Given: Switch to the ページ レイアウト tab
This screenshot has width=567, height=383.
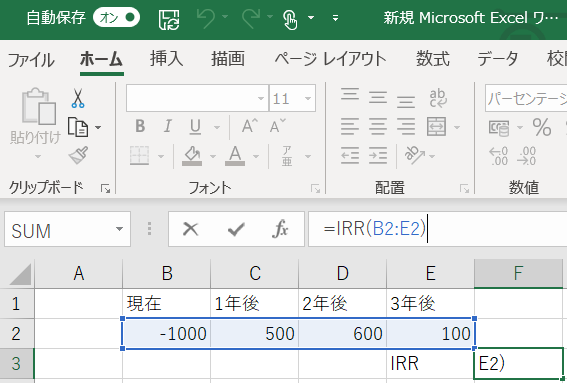Looking at the screenshot, I should (330, 59).
